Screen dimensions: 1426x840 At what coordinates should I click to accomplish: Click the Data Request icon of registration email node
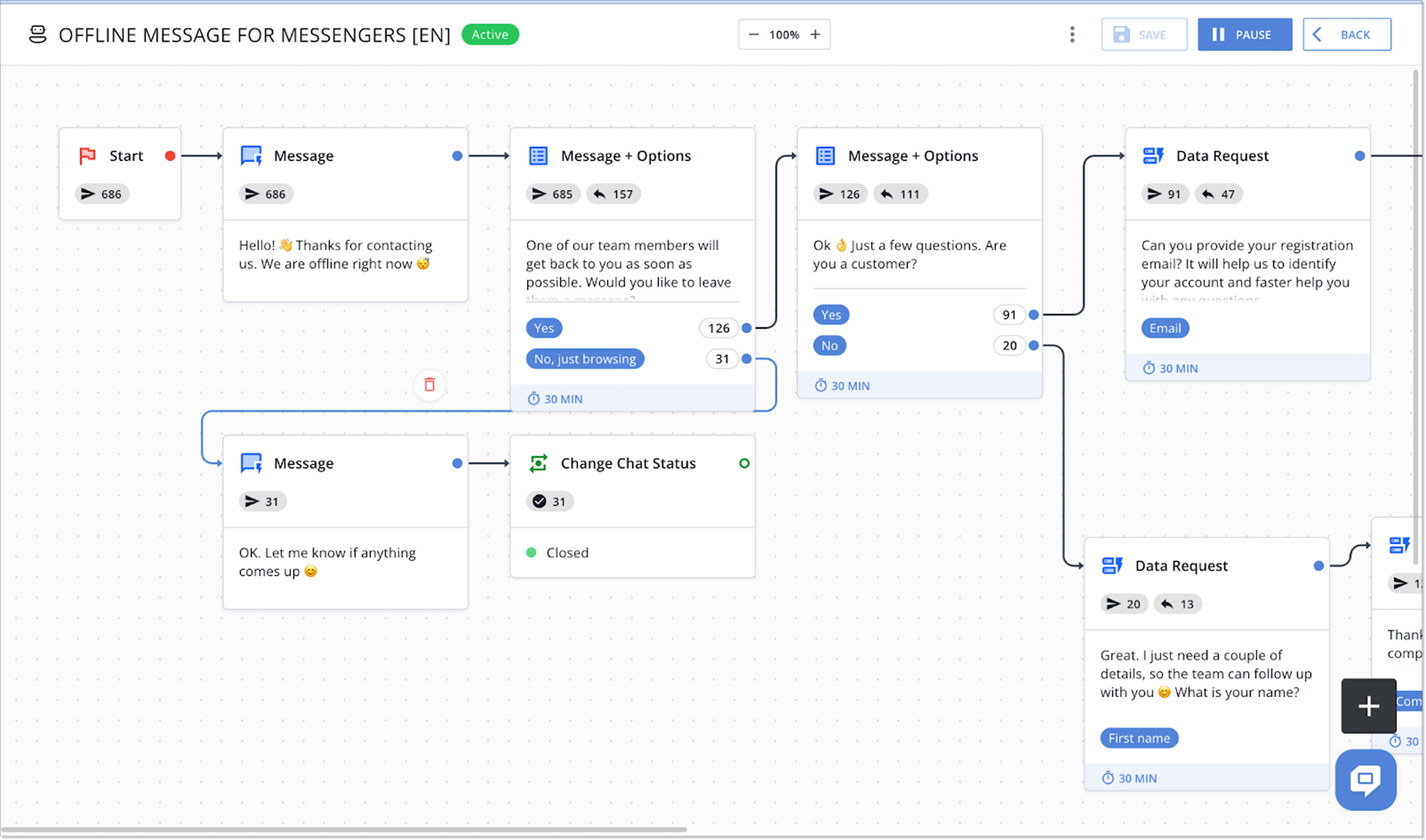pyautogui.click(x=1153, y=156)
